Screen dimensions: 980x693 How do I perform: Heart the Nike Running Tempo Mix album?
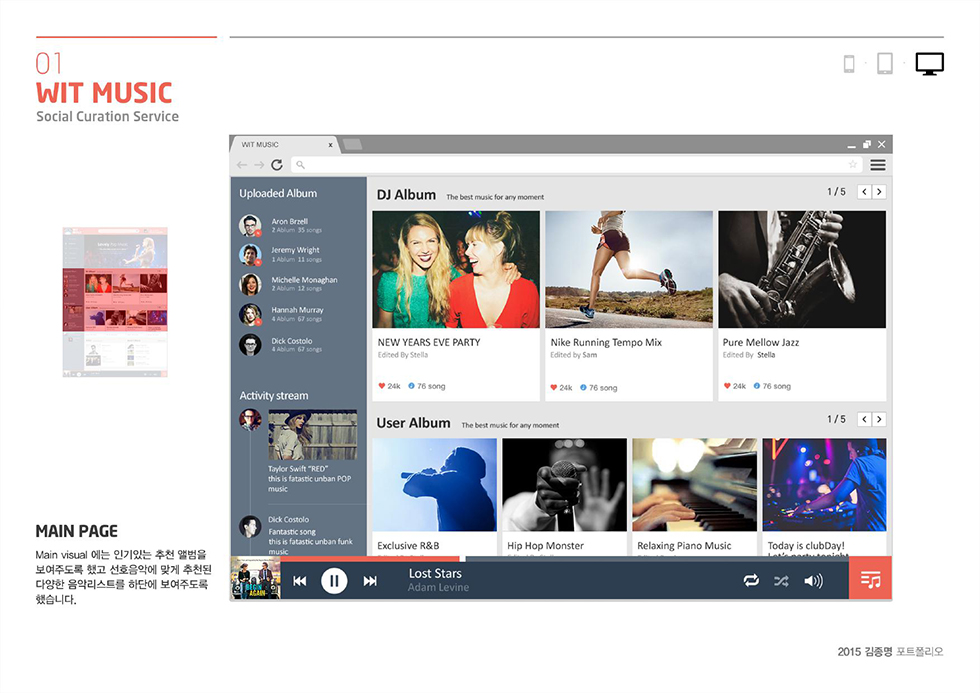point(556,386)
